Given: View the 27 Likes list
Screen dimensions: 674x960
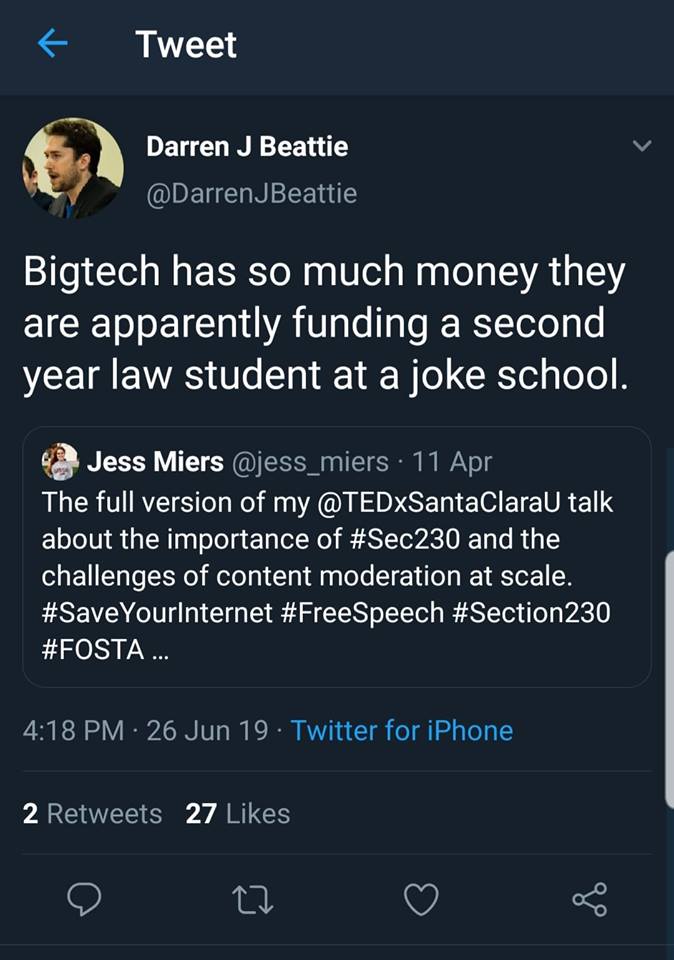Looking at the screenshot, I should (x=238, y=814).
